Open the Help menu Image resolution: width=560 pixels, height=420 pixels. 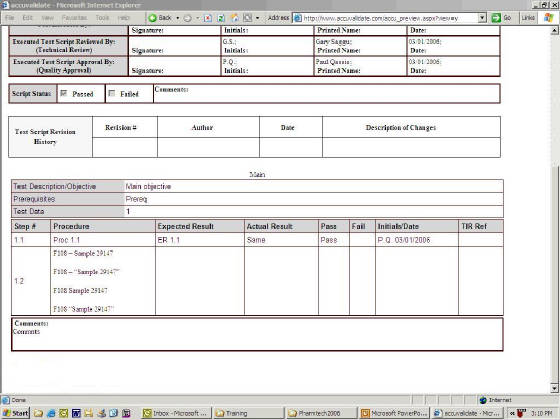tap(123, 18)
